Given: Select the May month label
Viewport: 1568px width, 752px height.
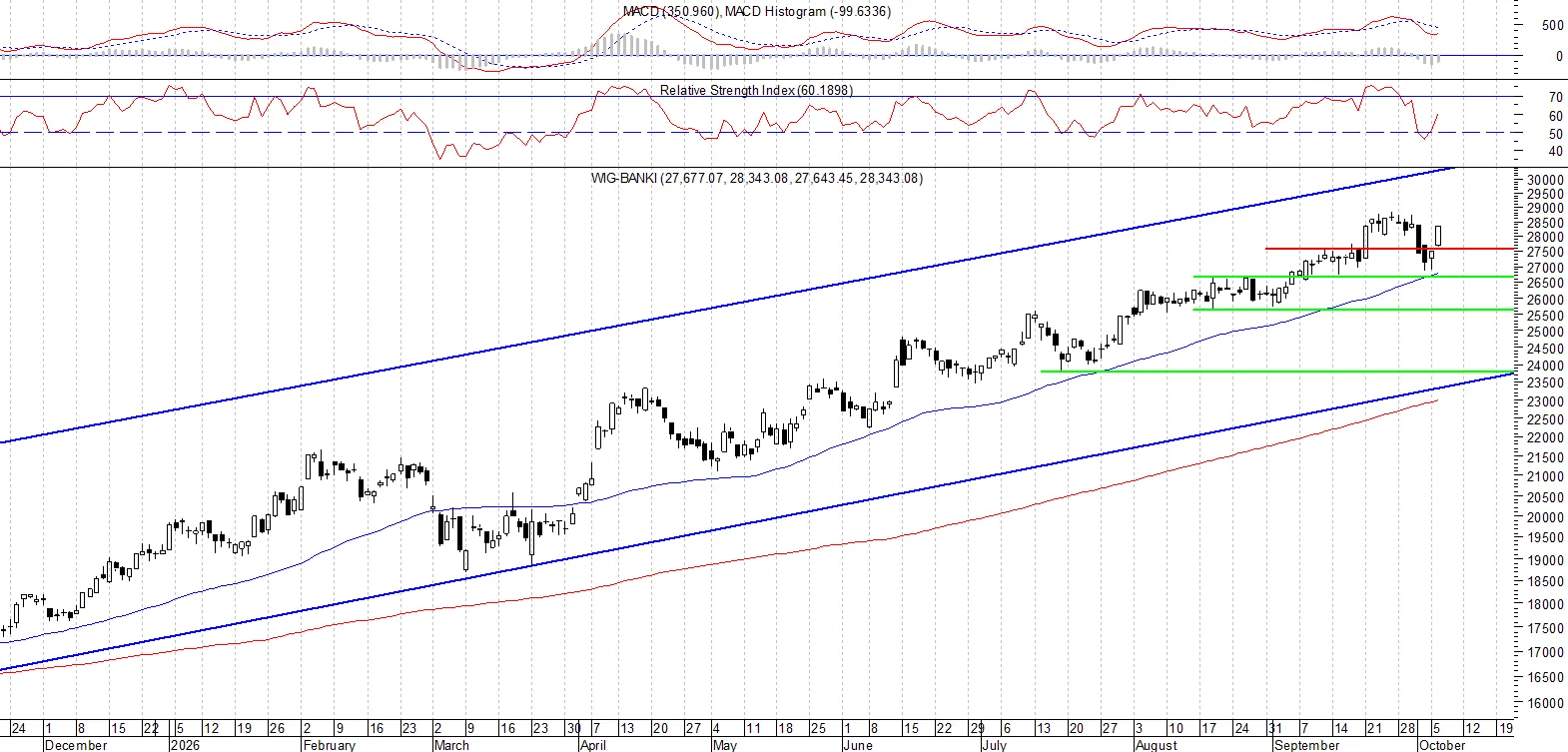Looking at the screenshot, I should pyautogui.click(x=725, y=745).
